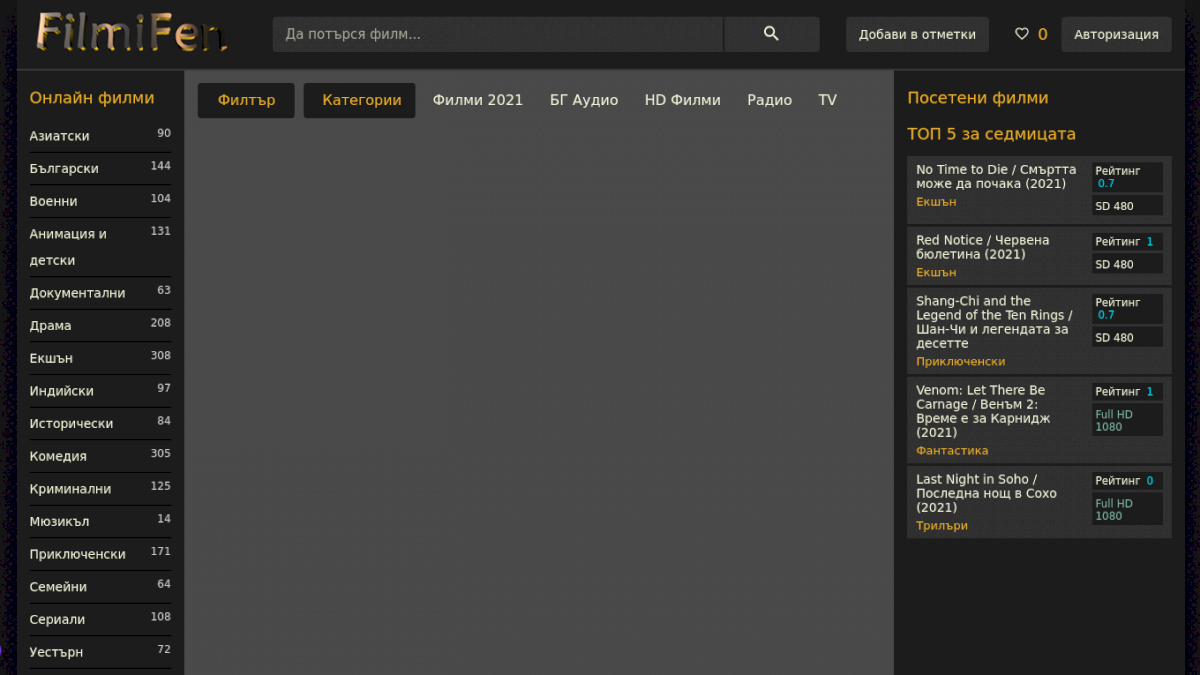Expand the Категории dropdown
Viewport: 1200px width, 675px height.
(360, 100)
